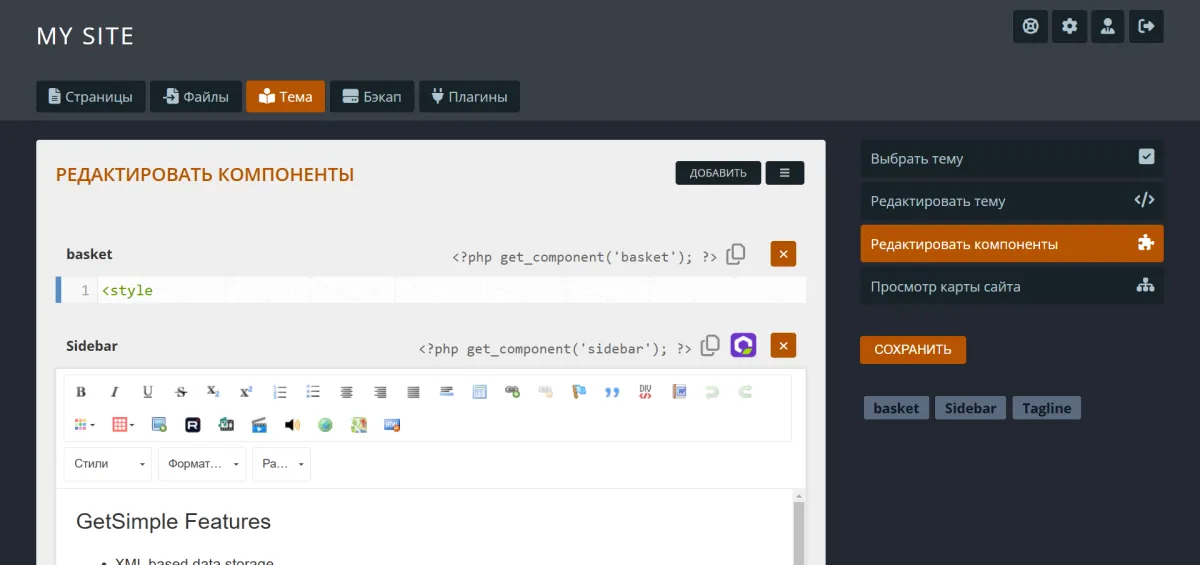1200x565 pixels.
Task: Delete the Sidebar component
Action: (783, 346)
